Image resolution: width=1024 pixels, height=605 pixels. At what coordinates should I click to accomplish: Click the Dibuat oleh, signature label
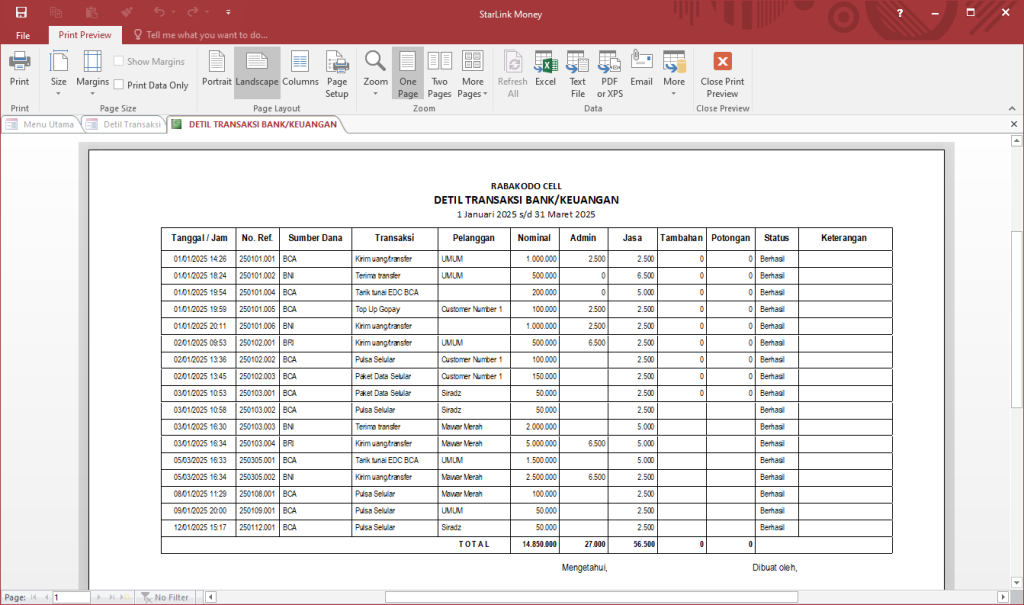point(775,568)
